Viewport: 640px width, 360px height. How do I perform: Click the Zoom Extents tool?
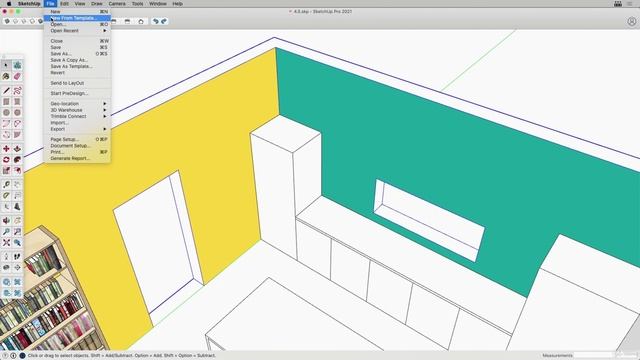[x=6, y=243]
